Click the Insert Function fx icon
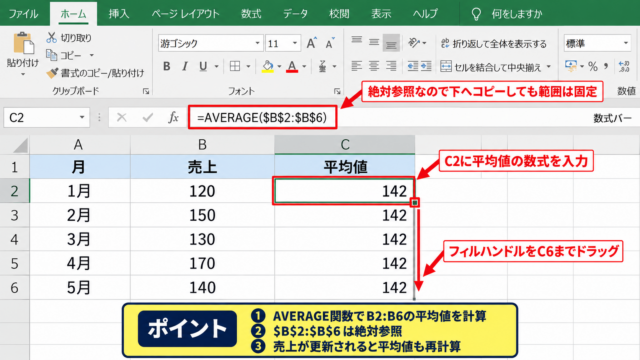The width and height of the screenshot is (640, 360). coord(173,118)
